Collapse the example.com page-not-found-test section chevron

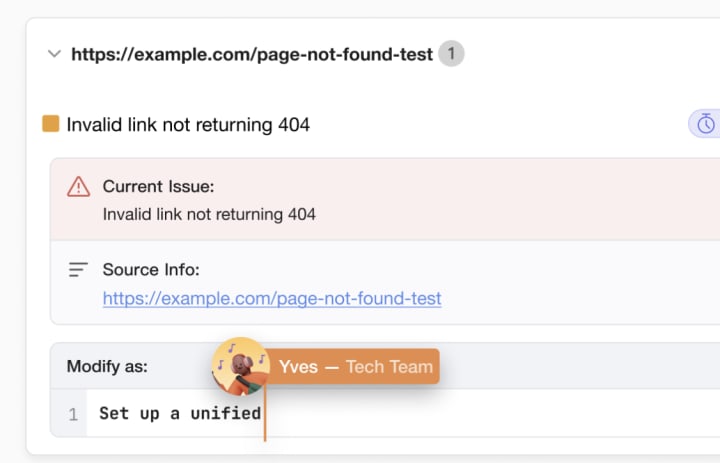click(x=54, y=54)
